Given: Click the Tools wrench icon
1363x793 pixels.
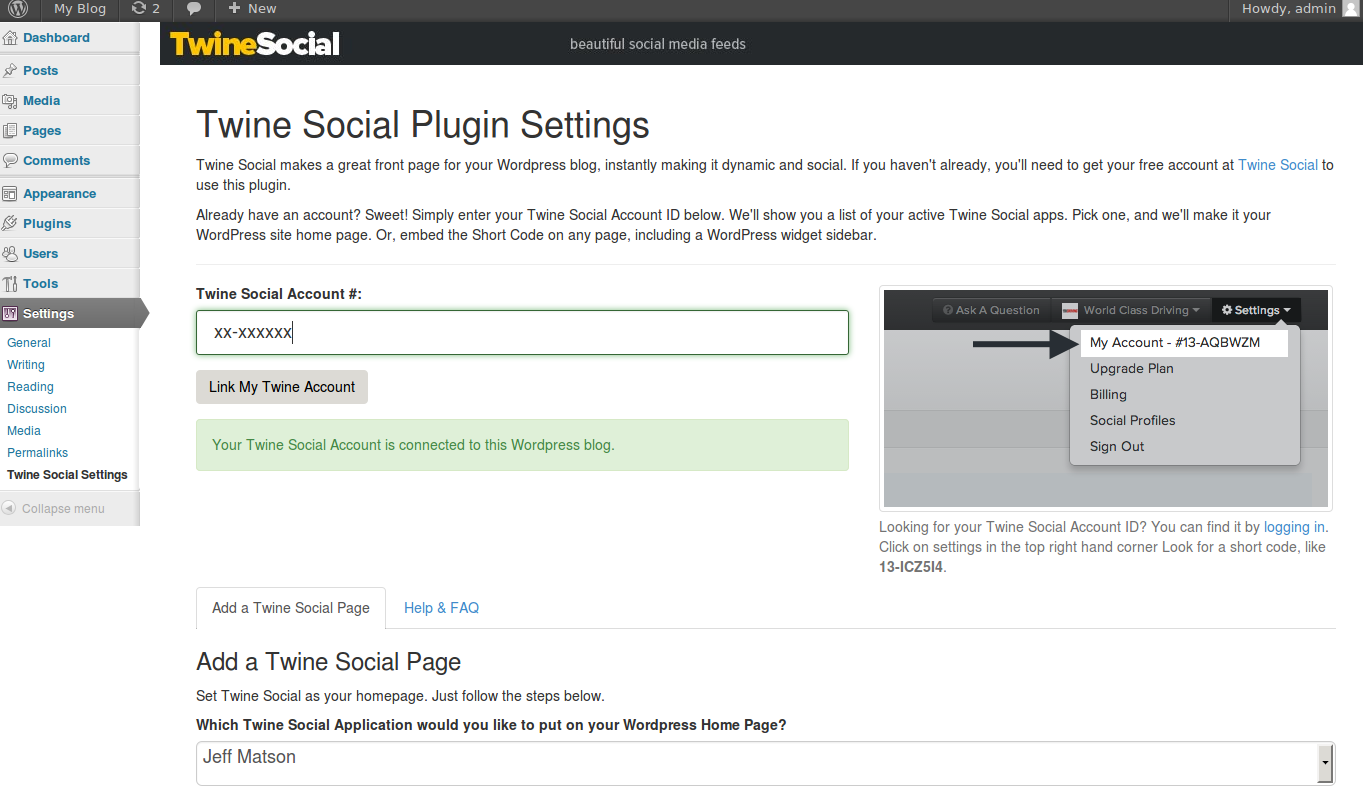Looking at the screenshot, I should click(14, 283).
